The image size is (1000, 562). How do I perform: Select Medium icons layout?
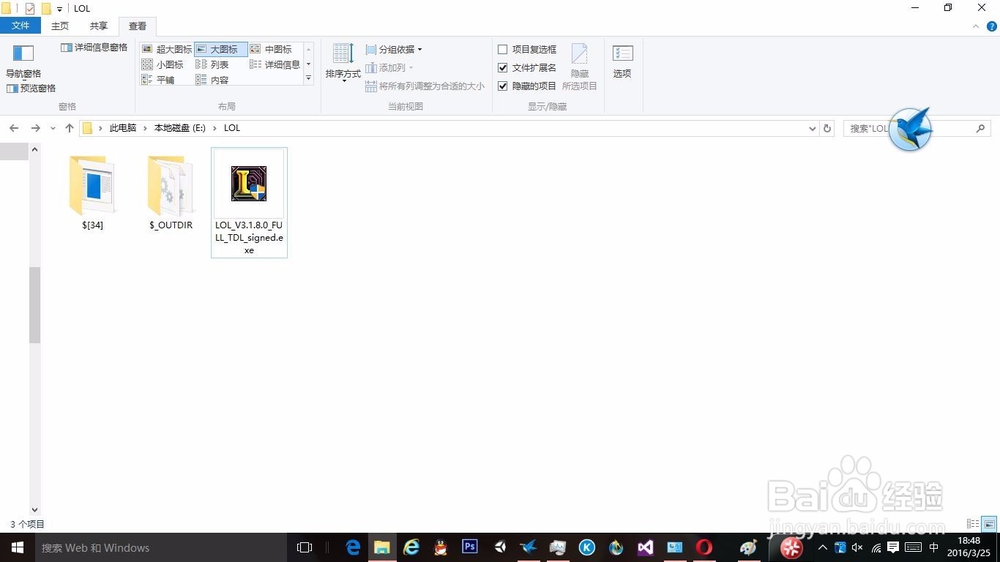[272, 49]
